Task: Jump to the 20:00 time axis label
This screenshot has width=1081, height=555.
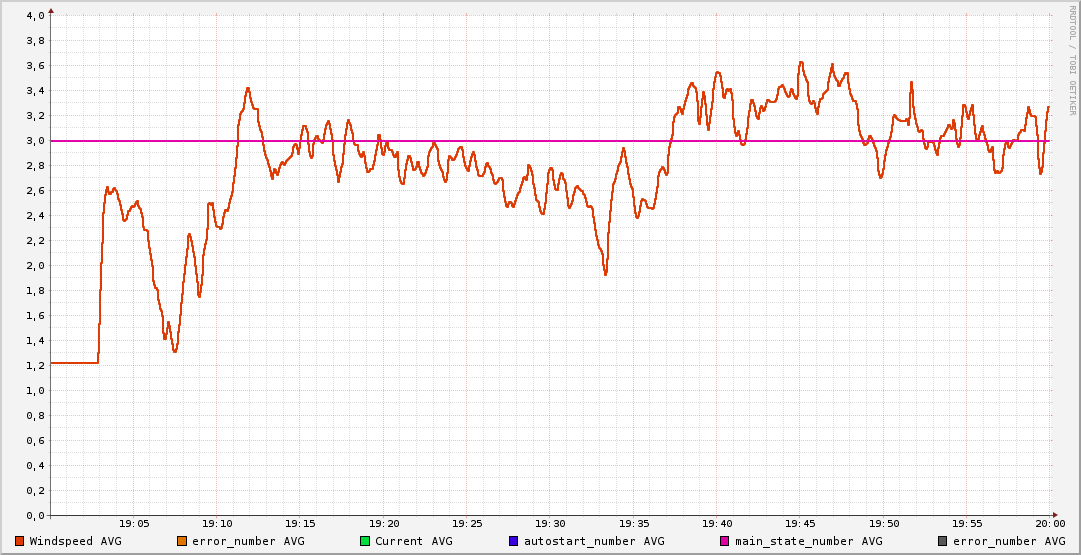Action: (1049, 523)
